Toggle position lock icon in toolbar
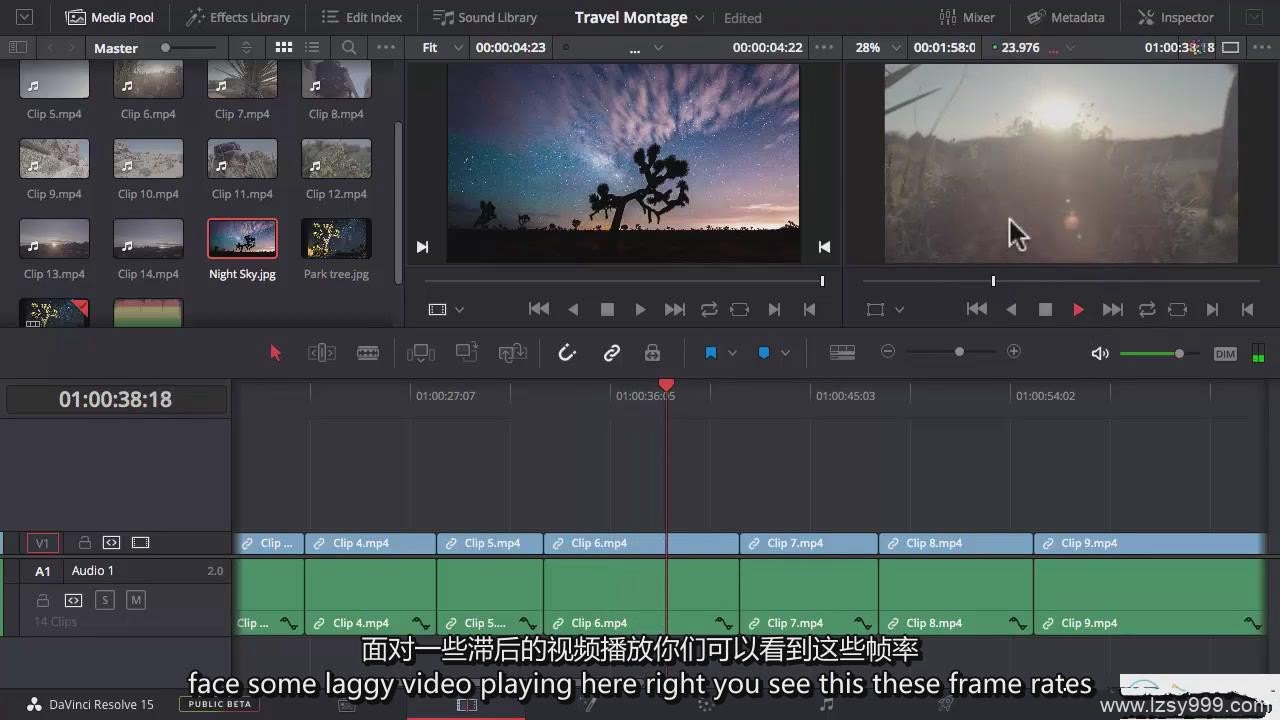This screenshot has height=720, width=1280. [x=652, y=353]
